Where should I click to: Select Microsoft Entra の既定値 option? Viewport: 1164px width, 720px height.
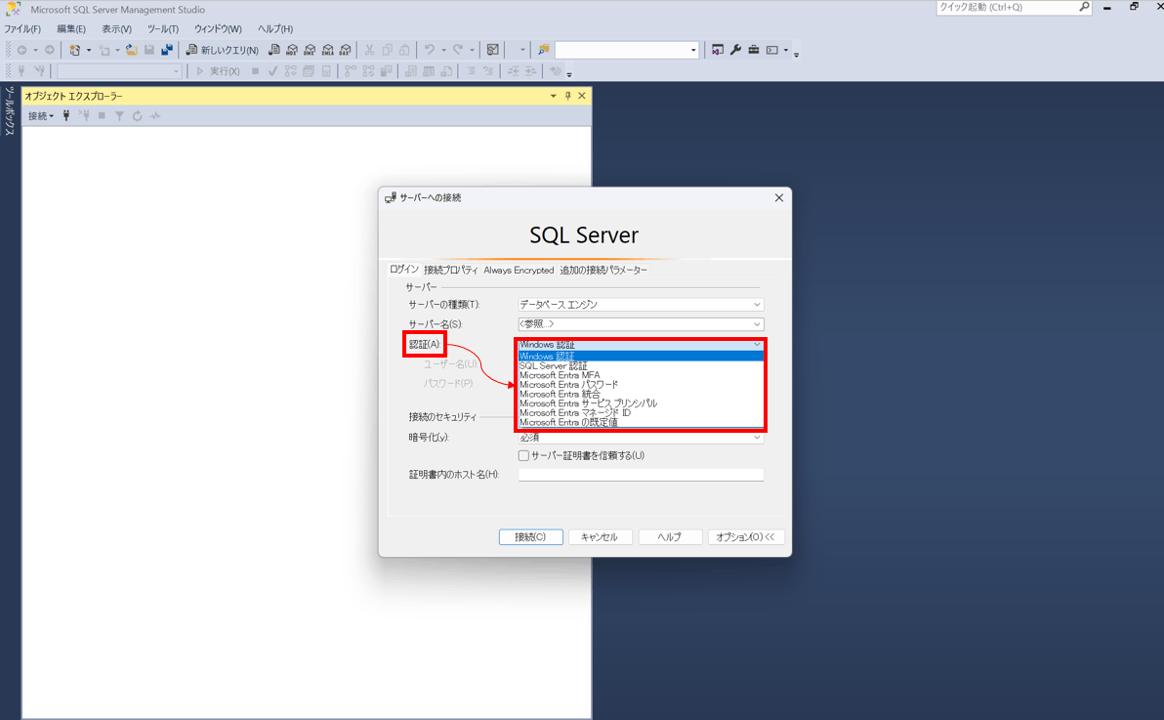tap(641, 422)
